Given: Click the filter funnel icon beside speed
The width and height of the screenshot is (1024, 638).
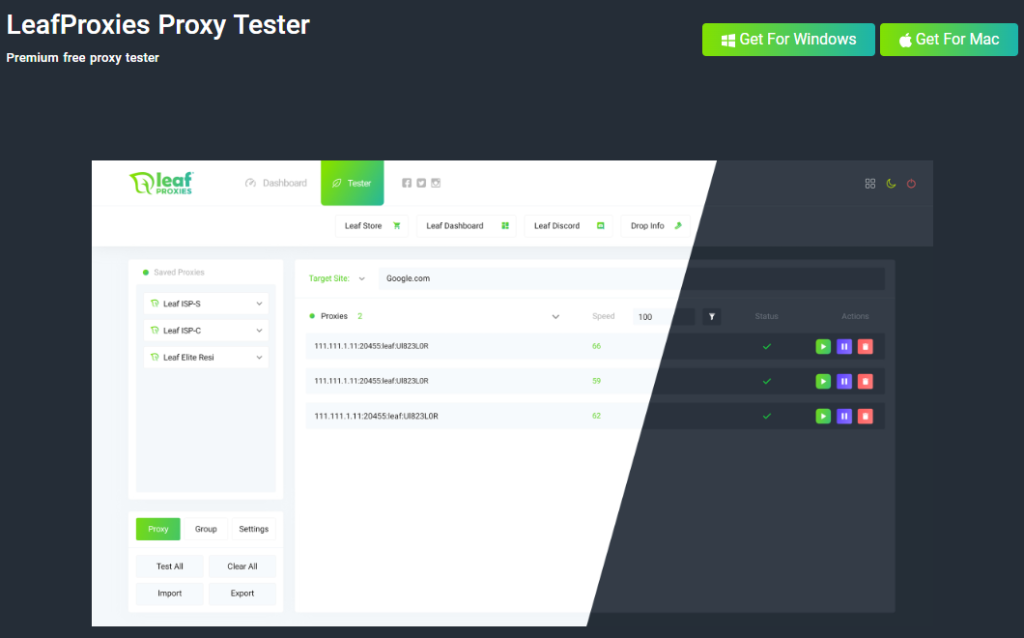Looking at the screenshot, I should [711, 316].
